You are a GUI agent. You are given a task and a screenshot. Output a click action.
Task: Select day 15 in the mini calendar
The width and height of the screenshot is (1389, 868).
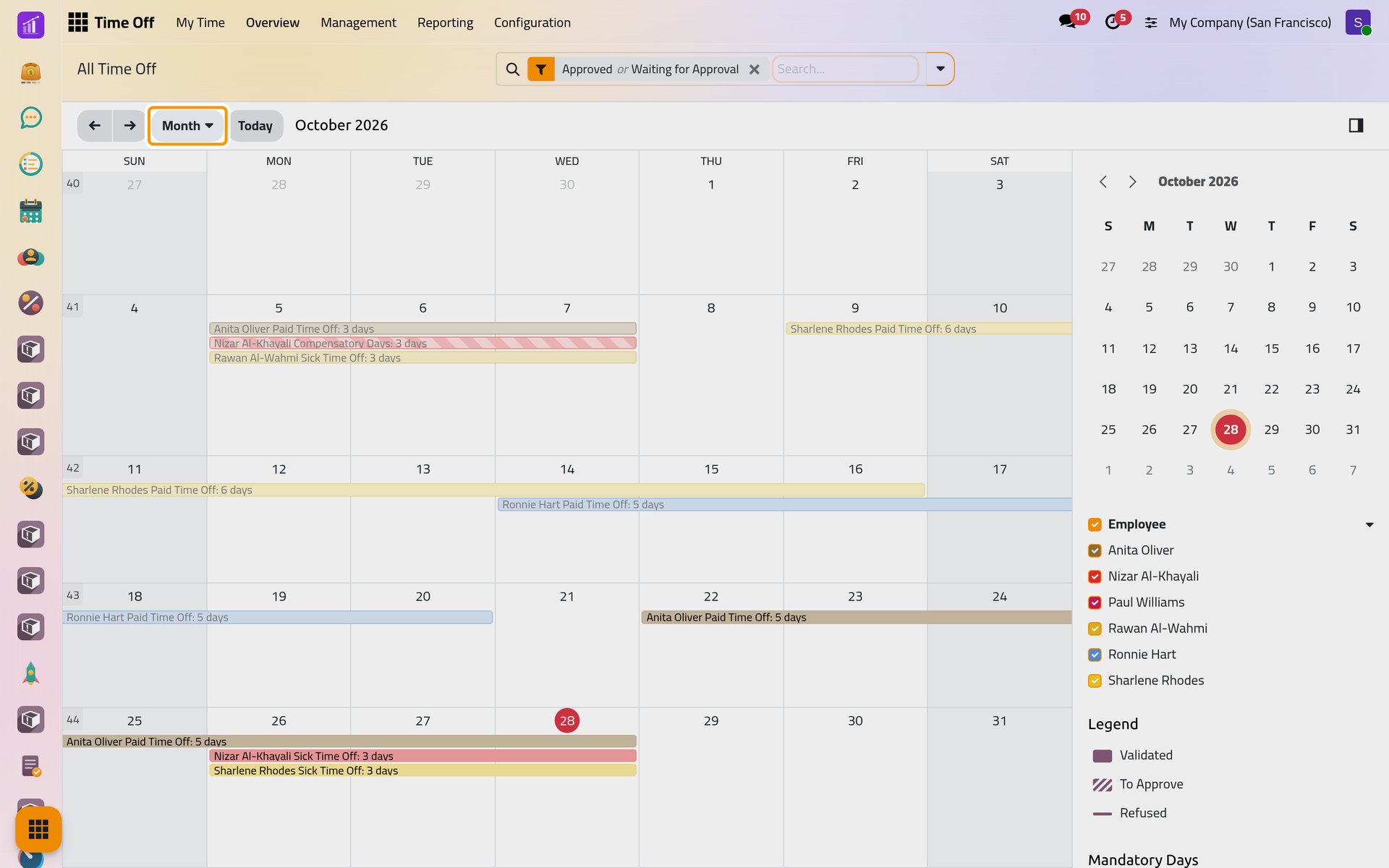tap(1271, 349)
